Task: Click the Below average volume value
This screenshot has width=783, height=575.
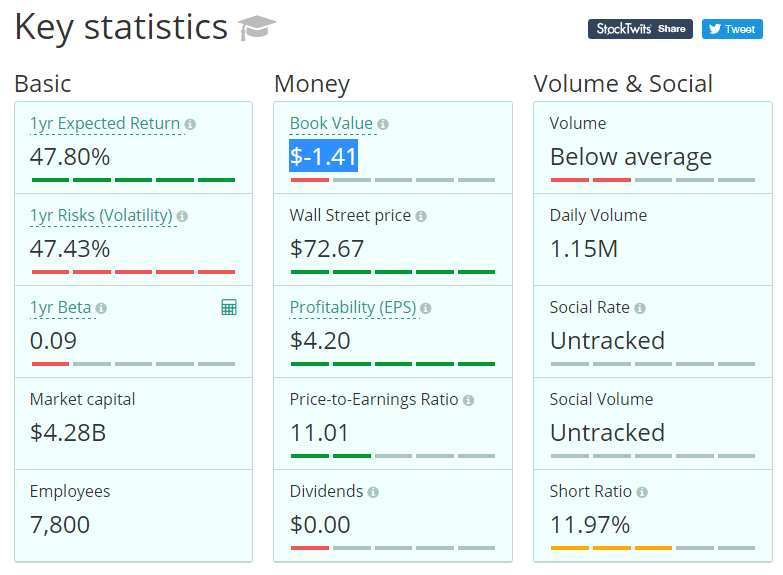Action: click(x=631, y=157)
